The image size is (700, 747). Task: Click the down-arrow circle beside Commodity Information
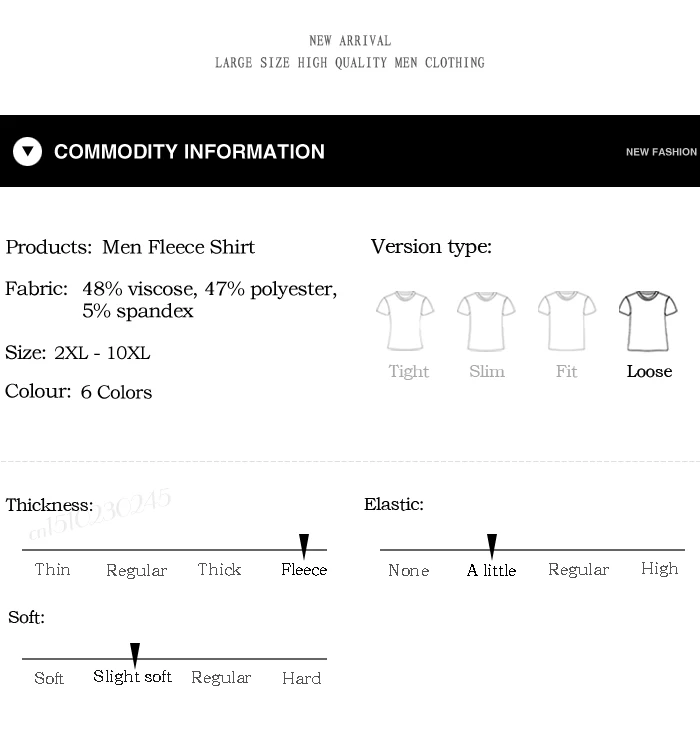[27, 151]
